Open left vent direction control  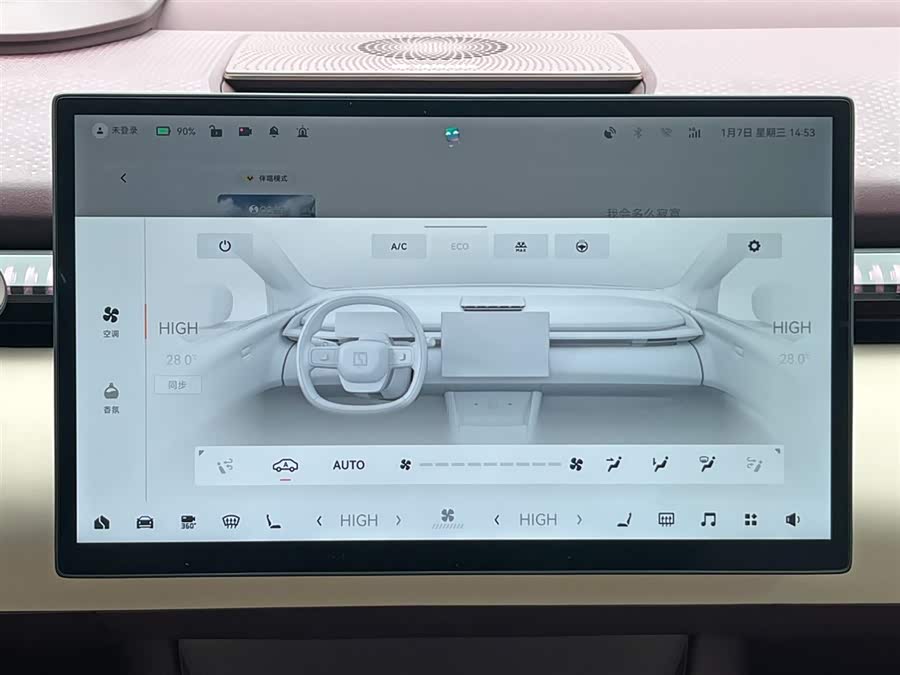(x=226, y=465)
